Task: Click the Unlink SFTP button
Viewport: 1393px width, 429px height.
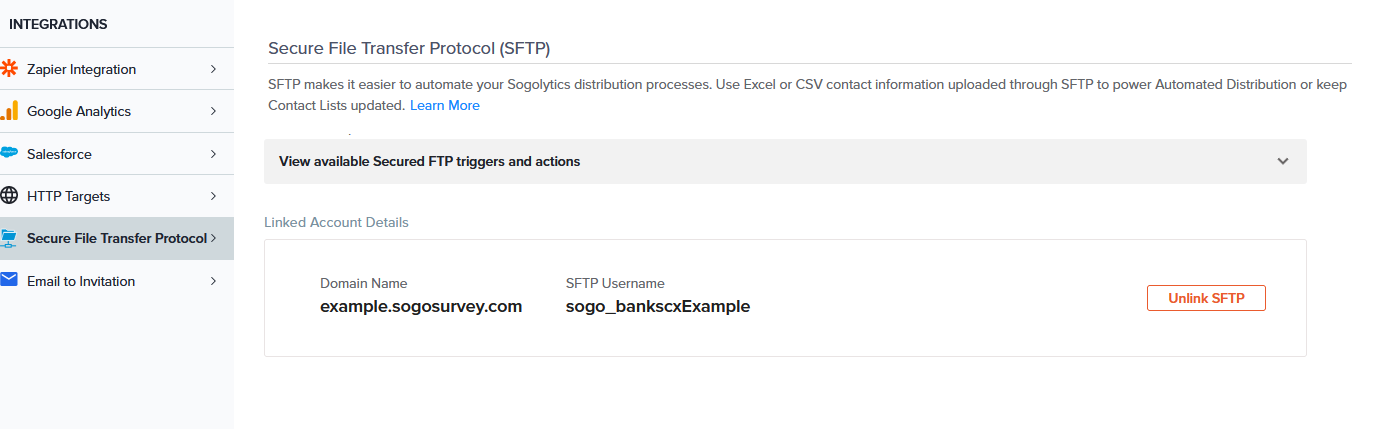Action: coord(1205,298)
